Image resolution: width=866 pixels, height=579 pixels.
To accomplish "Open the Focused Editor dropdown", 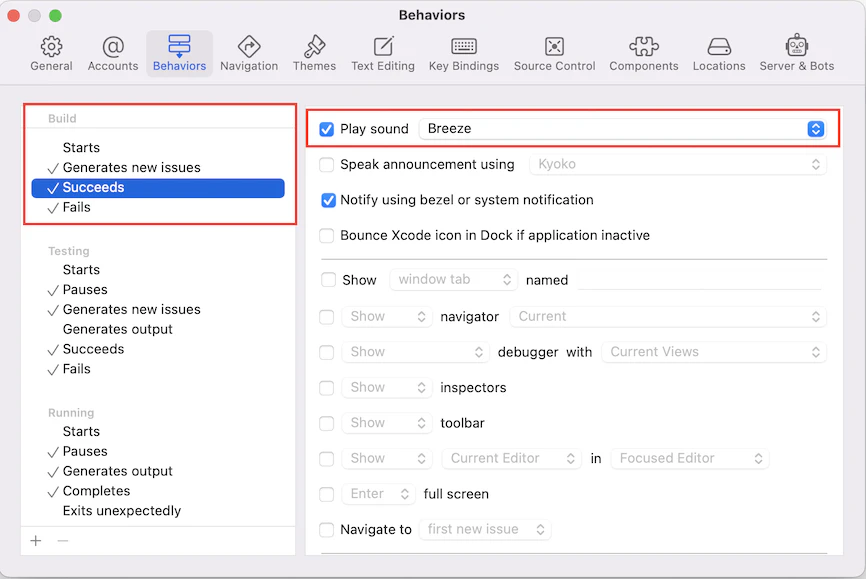I will click(690, 459).
